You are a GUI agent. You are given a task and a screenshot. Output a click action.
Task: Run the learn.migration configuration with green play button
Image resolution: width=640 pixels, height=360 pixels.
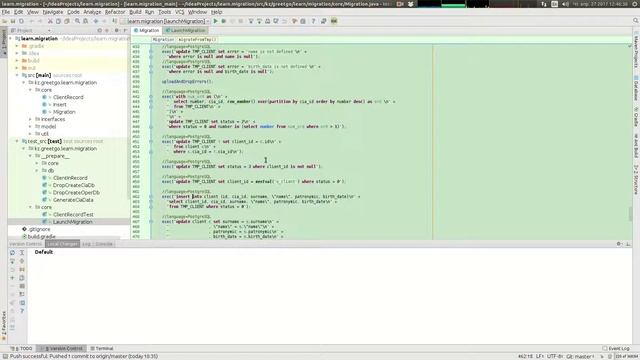(216, 21)
